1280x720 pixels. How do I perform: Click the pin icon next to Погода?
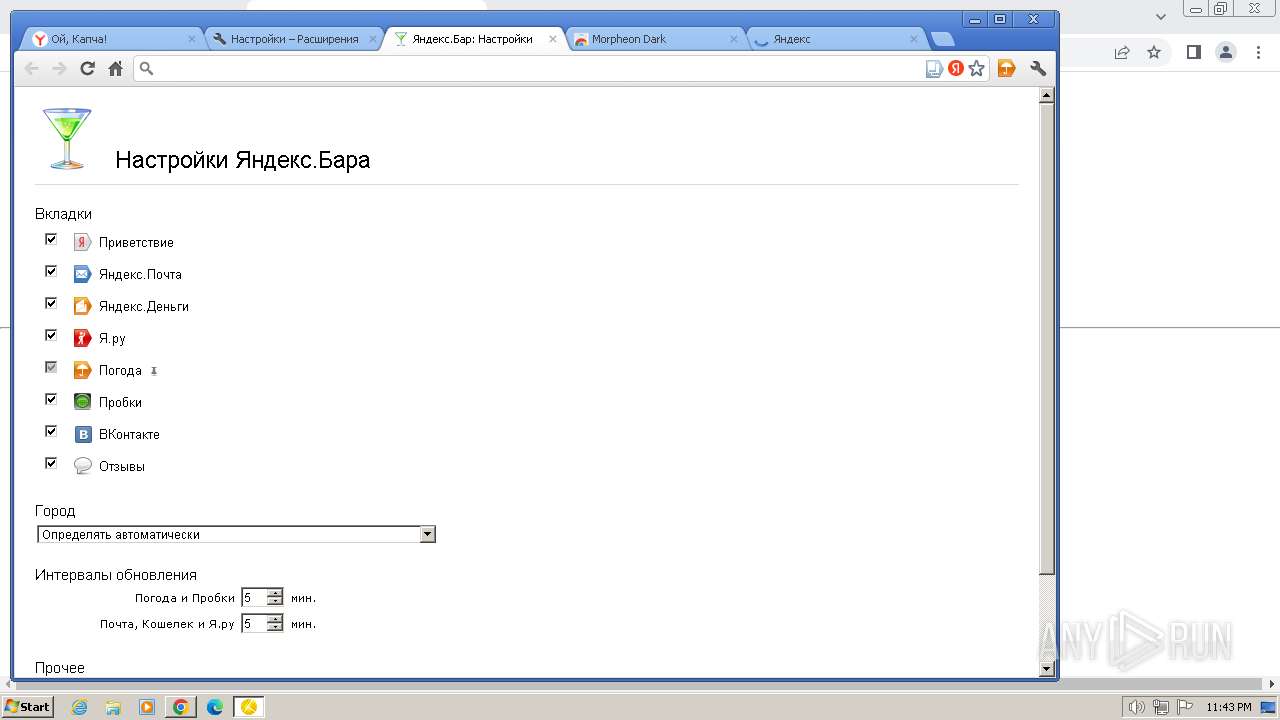point(154,371)
